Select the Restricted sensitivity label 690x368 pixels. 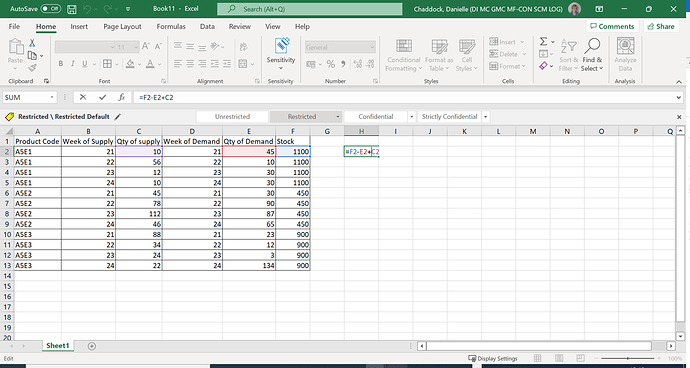(302, 117)
